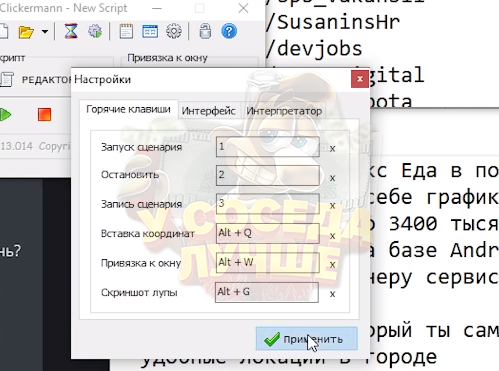Click the window layout icon in toolbar
499x371 pixels.
click(150, 32)
